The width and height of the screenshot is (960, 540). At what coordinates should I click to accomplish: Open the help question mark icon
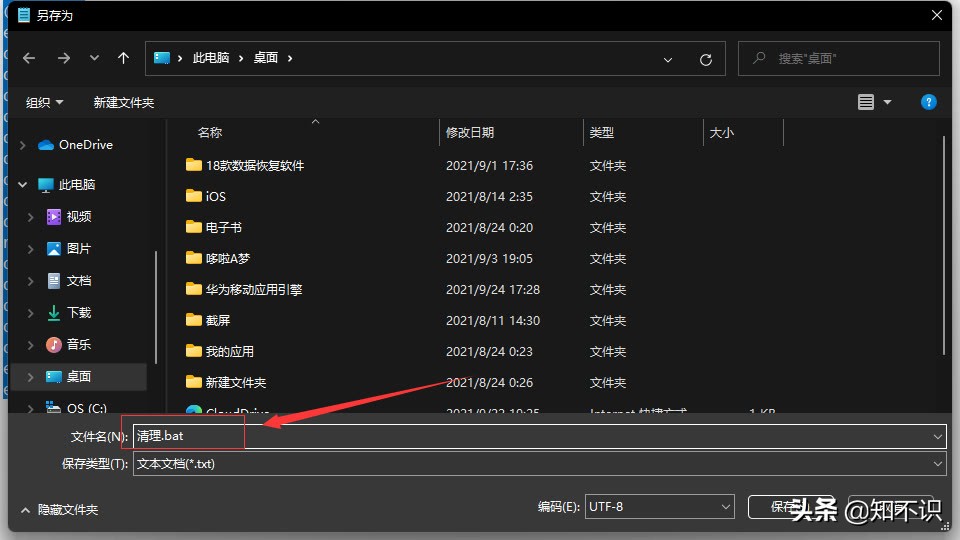point(928,102)
